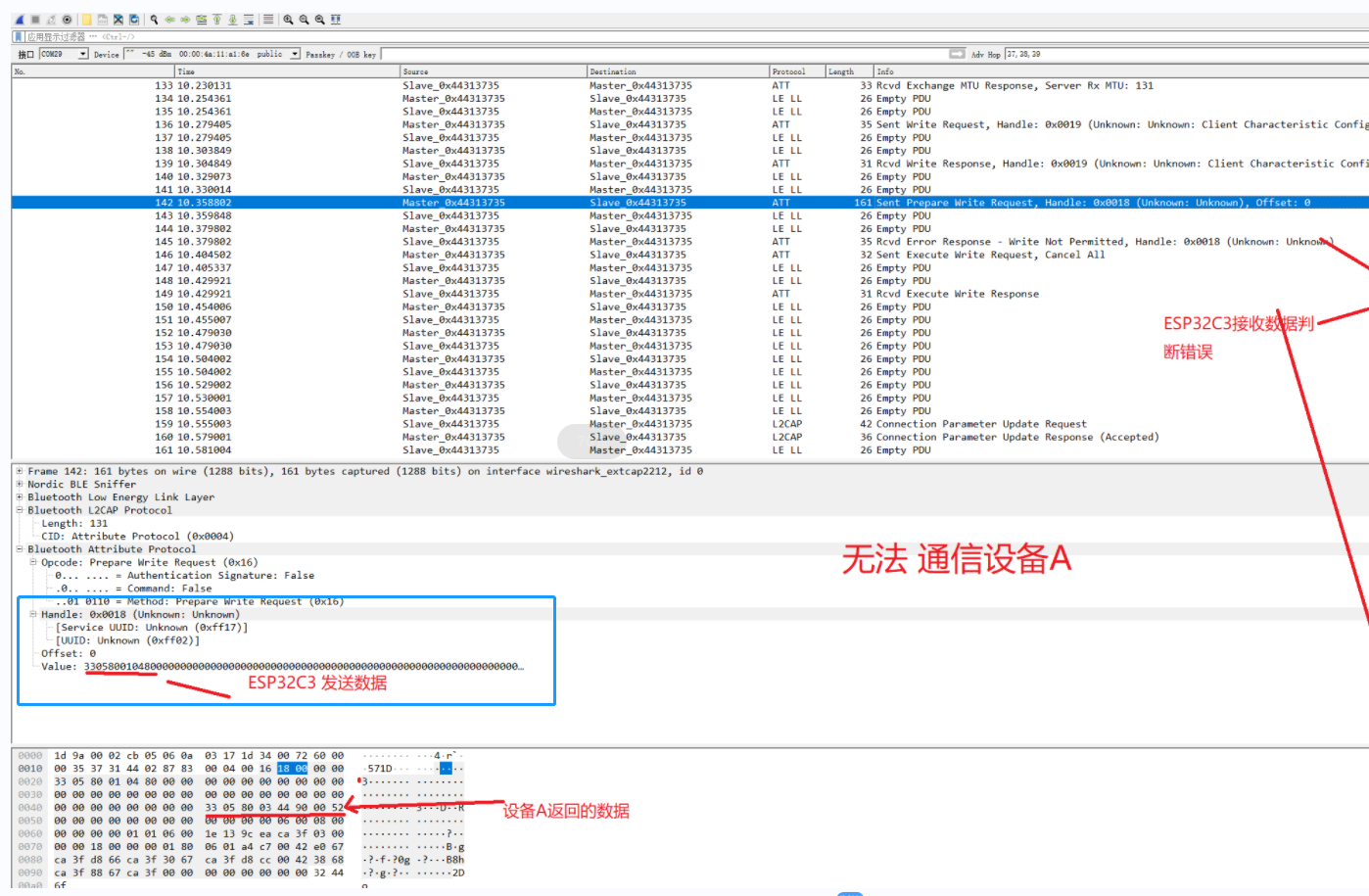Viewport: 1369px width, 896px height.
Task: Open capture options dialog icon
Action: [67, 20]
